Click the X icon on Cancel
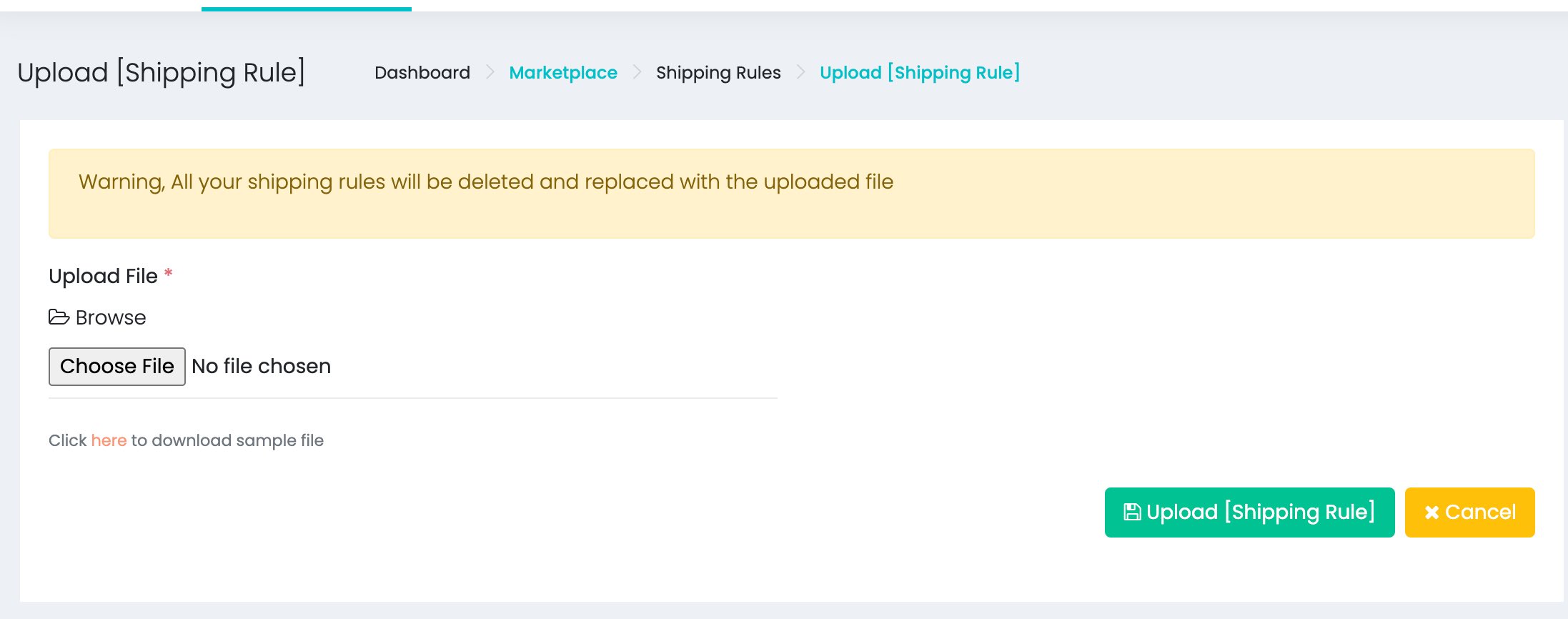Screen dimensions: 1568x619 (x=1431, y=512)
